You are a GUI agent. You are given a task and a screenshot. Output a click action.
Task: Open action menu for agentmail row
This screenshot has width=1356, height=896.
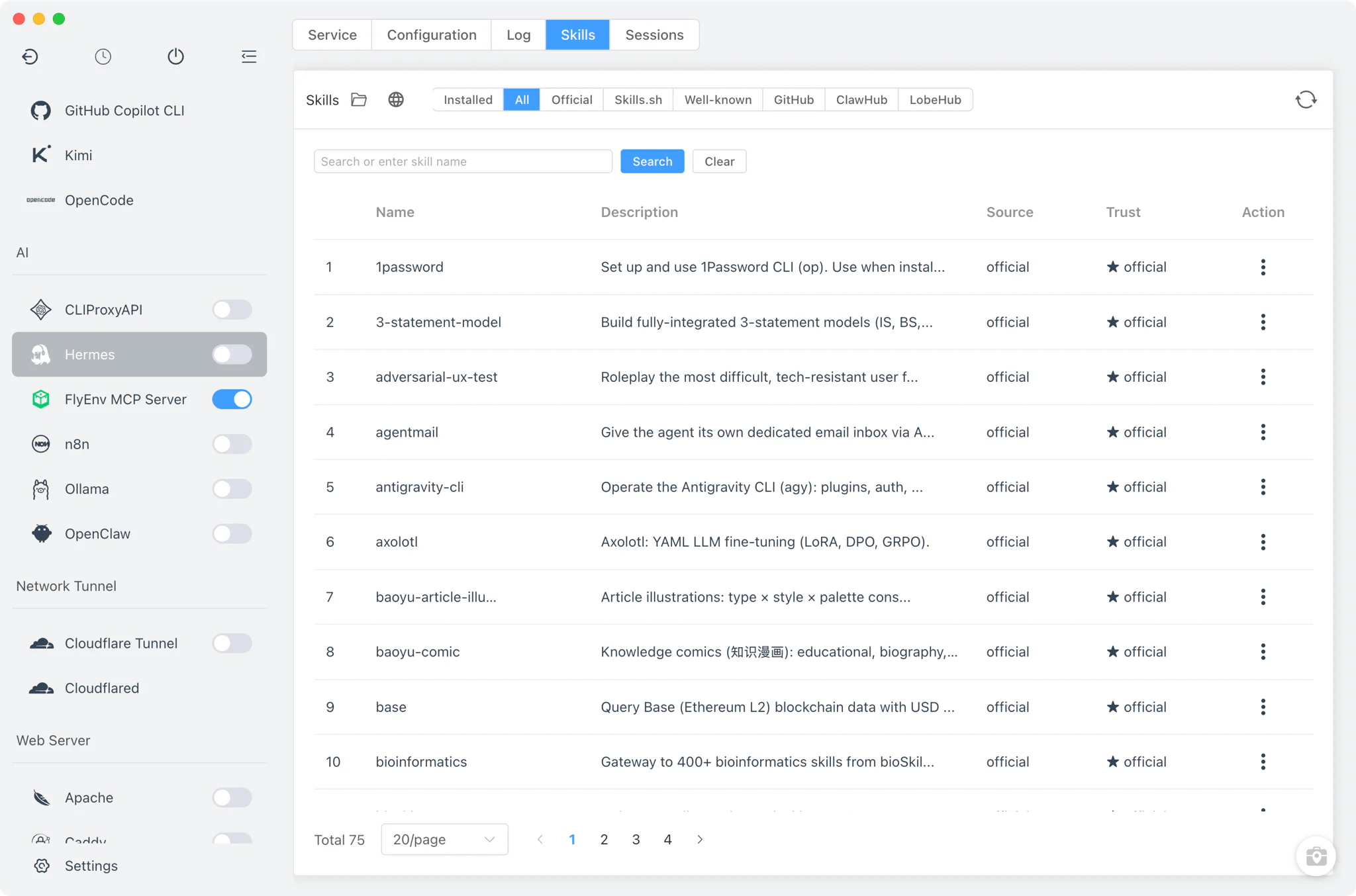1263,432
